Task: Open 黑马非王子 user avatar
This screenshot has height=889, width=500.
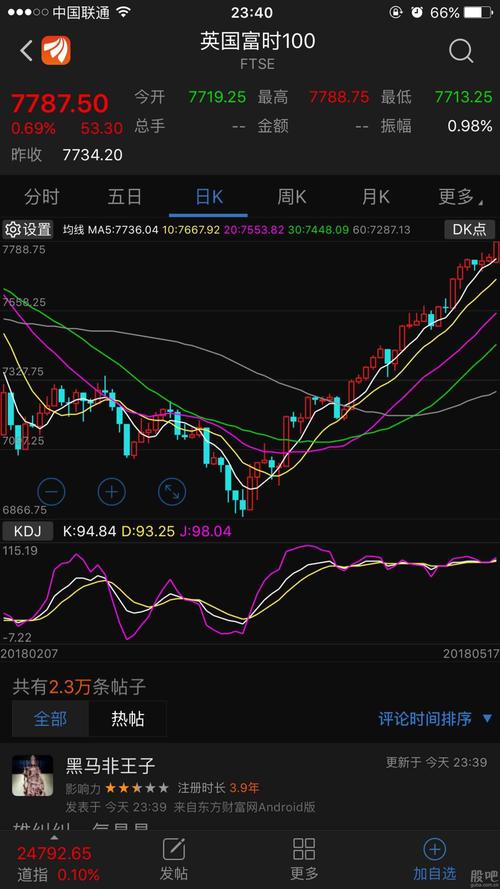Action: tap(32, 775)
